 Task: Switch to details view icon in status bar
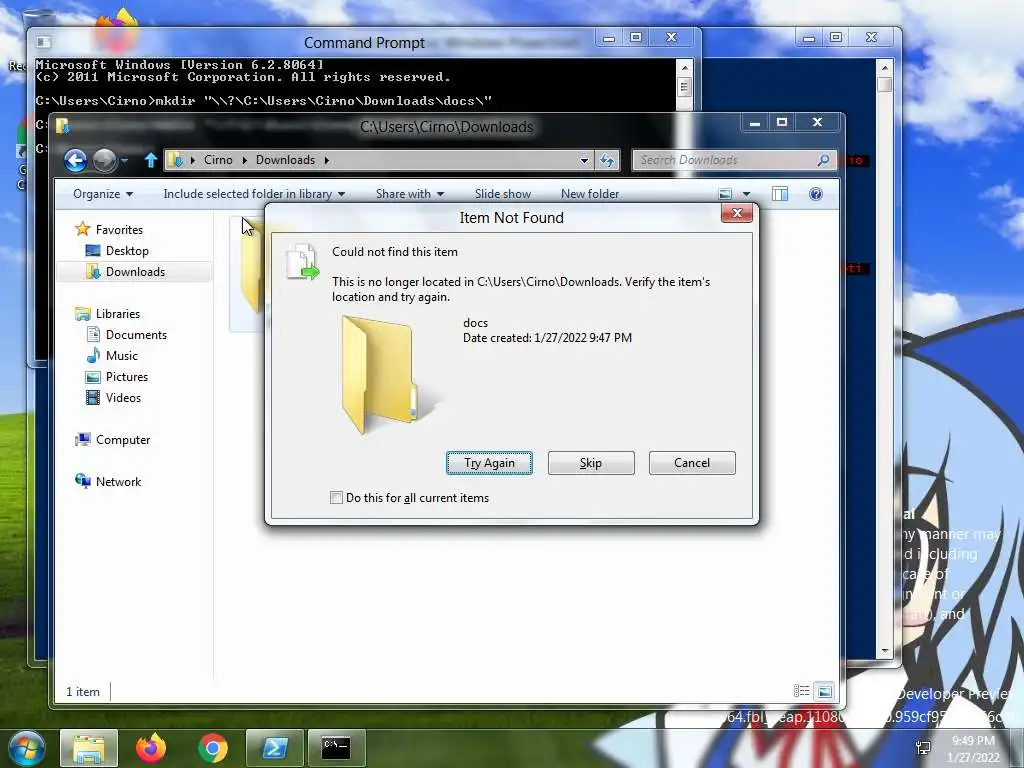coord(801,691)
